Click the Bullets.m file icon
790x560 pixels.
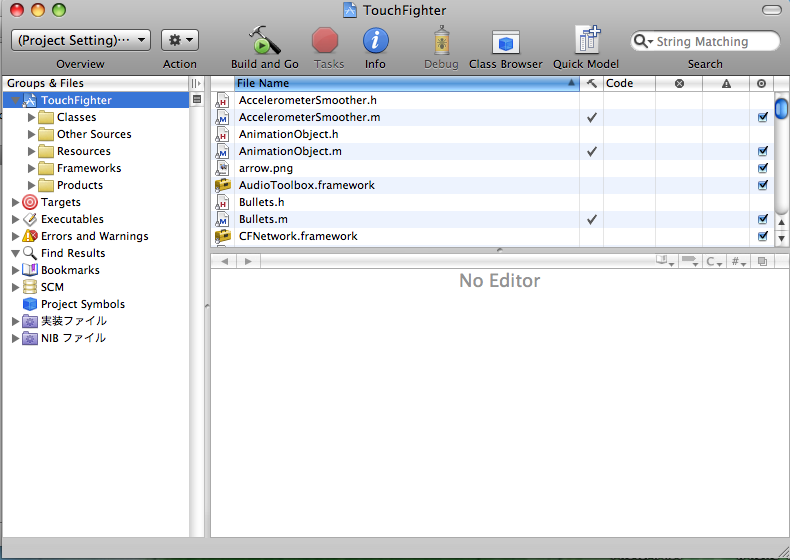pos(222,219)
